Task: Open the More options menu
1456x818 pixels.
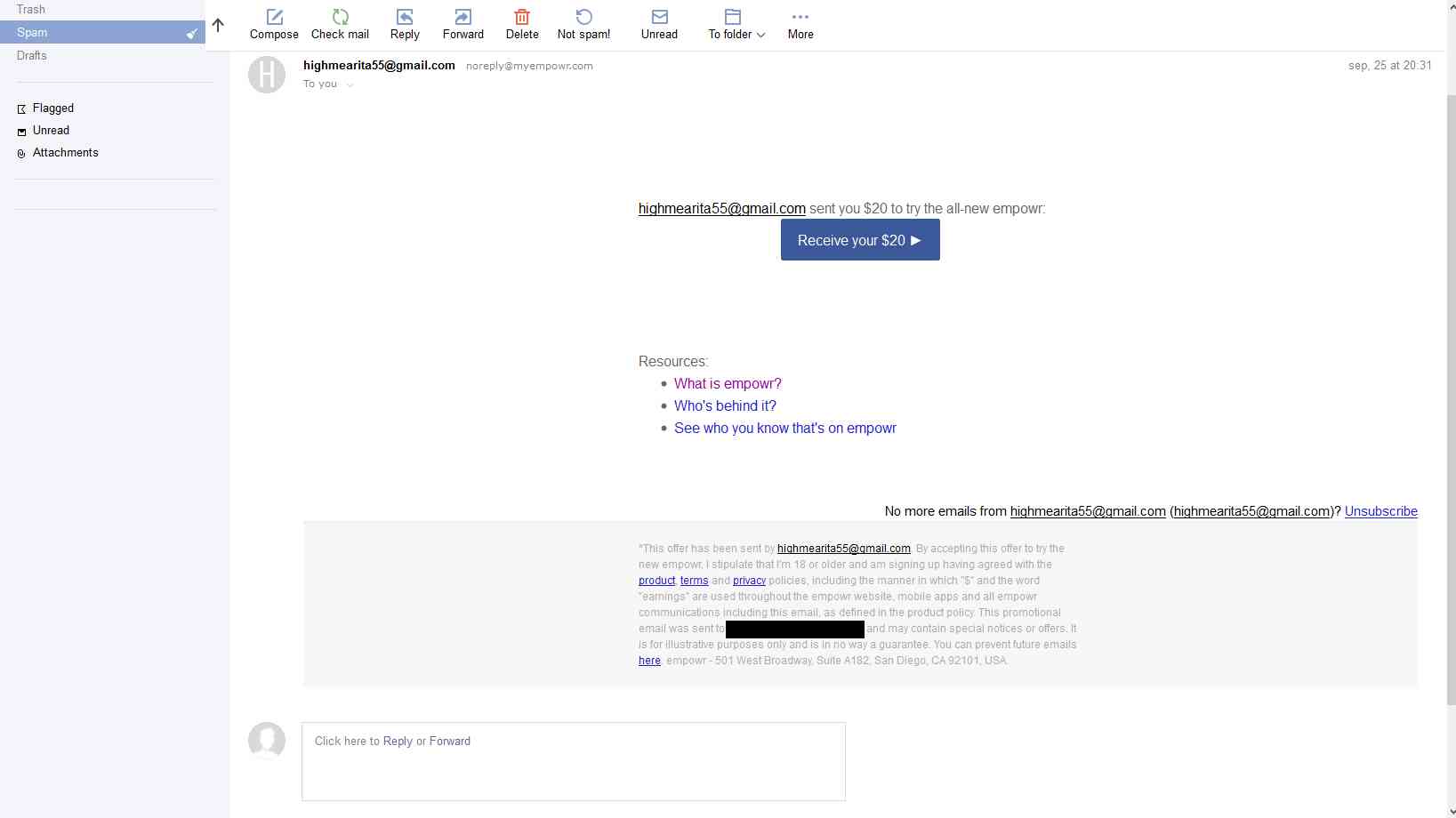Action: (x=800, y=24)
